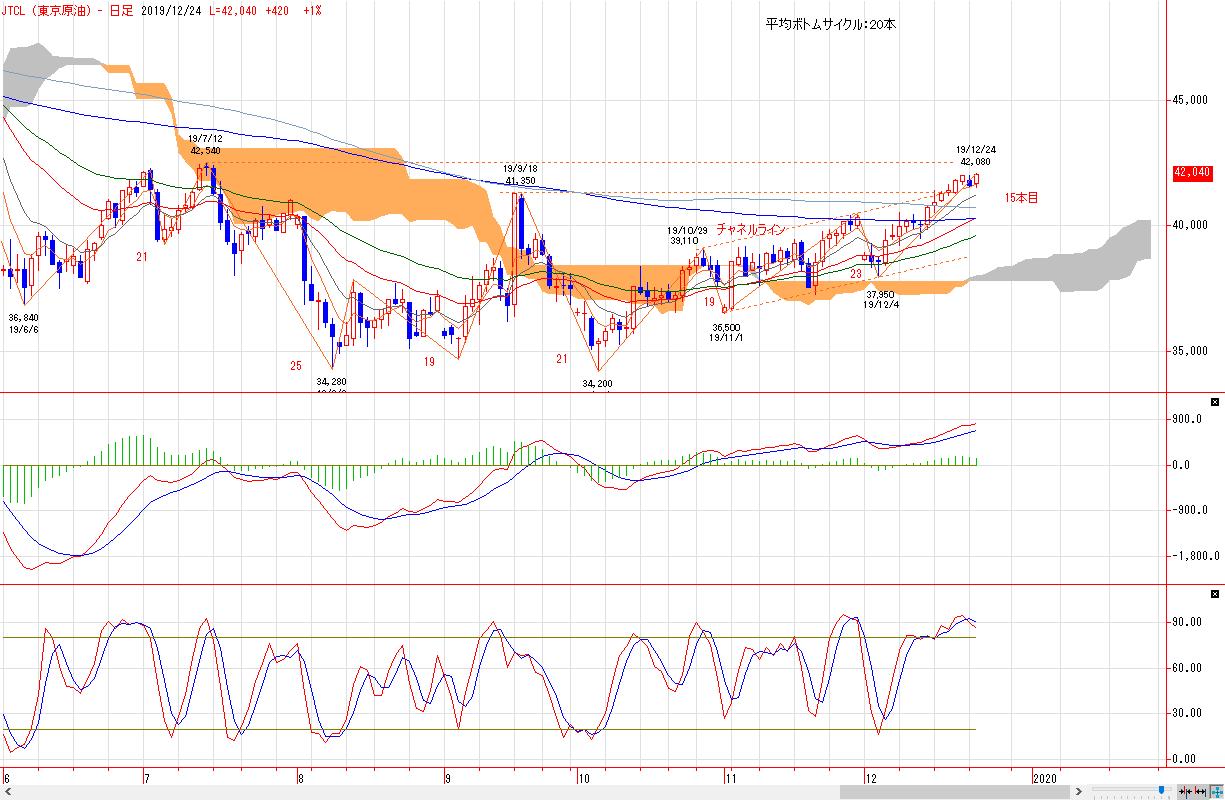Click the red 15本目 bar count label
This screenshot has height=800, width=1225.
[1019, 198]
